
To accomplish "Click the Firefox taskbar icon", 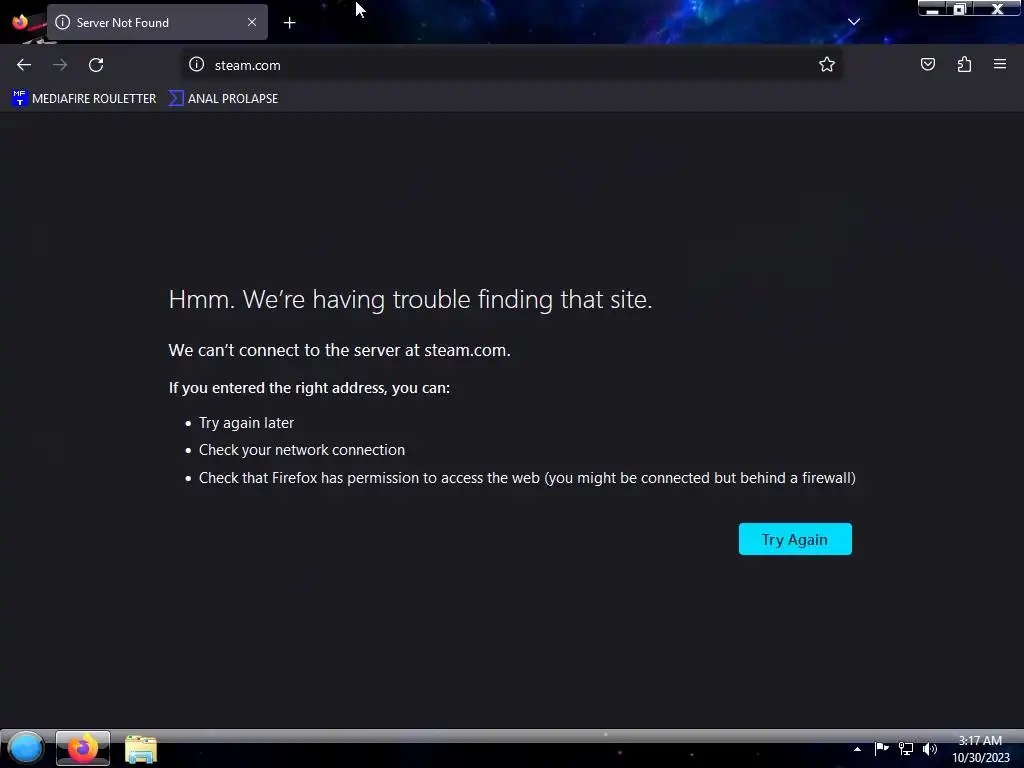I will (83, 748).
